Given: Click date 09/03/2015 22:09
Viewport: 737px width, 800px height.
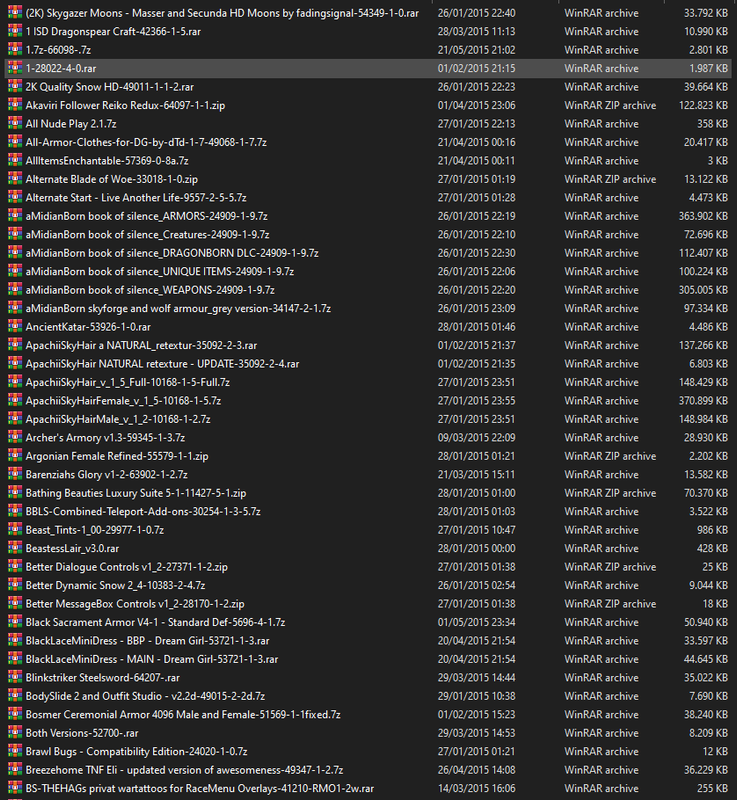Looking at the screenshot, I should point(476,437).
